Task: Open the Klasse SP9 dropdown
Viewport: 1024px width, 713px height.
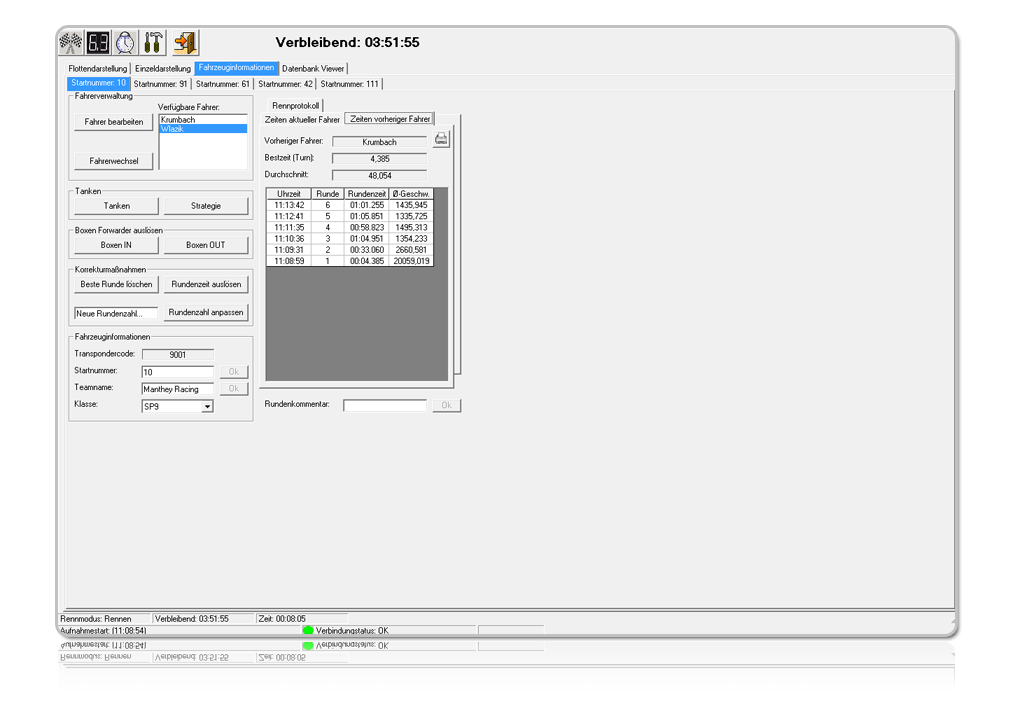Action: click(x=207, y=406)
